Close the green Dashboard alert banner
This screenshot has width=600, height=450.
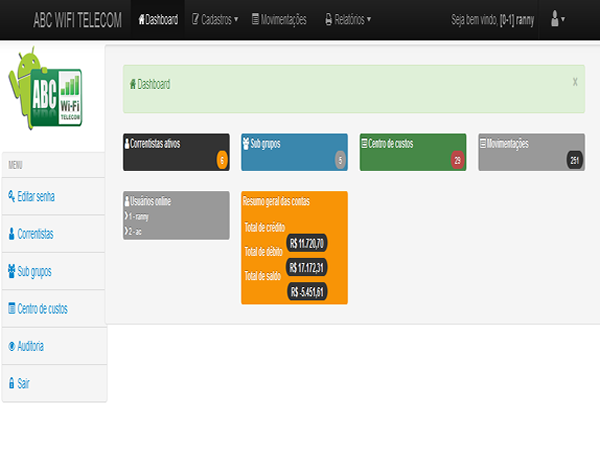(575, 82)
